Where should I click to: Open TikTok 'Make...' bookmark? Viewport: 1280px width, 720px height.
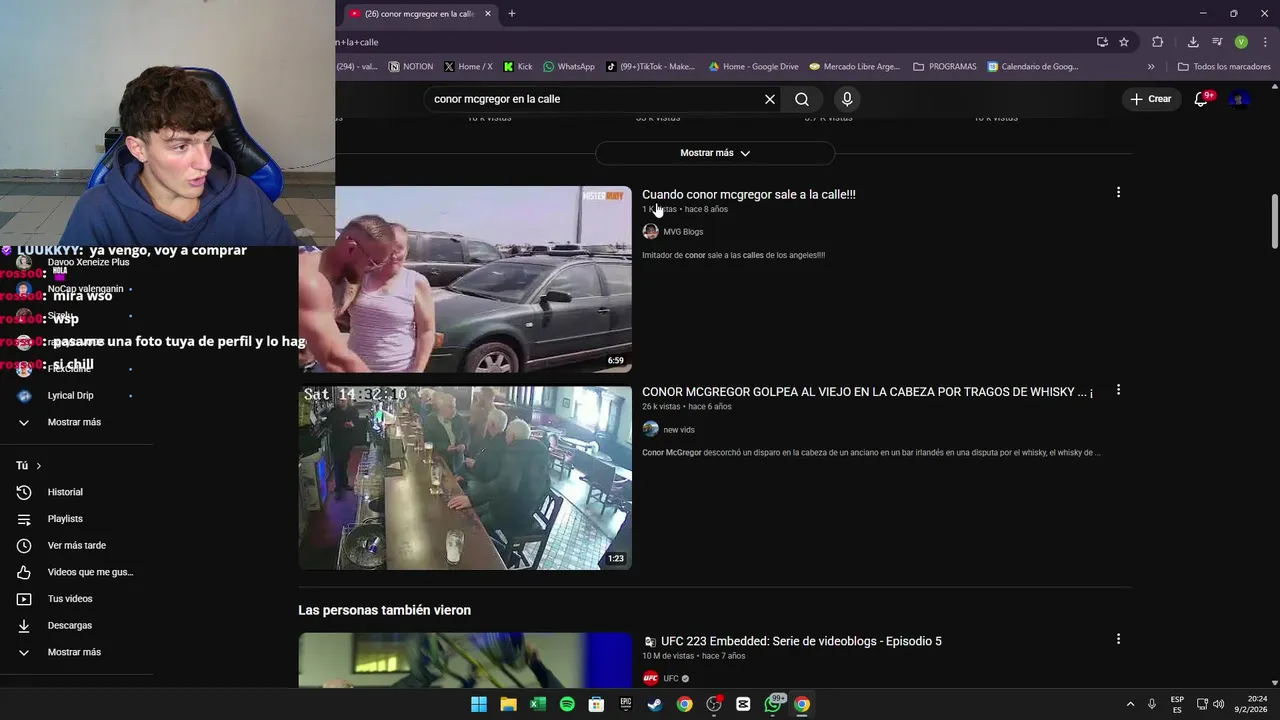[x=650, y=67]
